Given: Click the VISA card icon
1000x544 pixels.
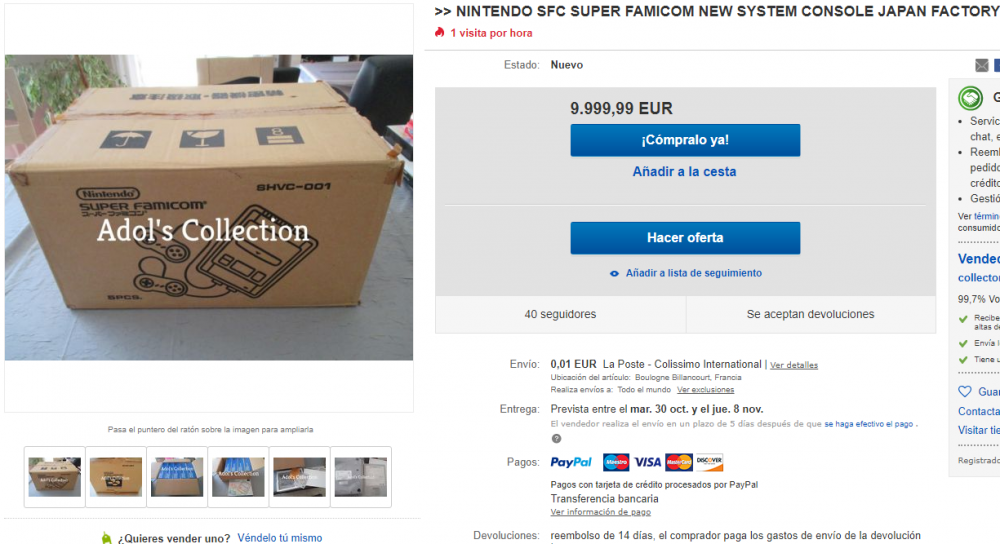Looking at the screenshot, I should [647, 462].
